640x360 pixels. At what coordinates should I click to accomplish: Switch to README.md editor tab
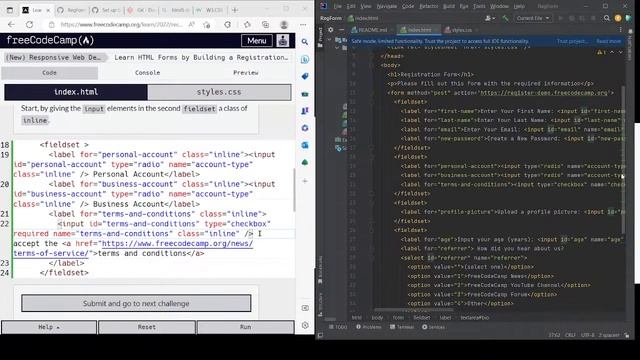coord(372,30)
